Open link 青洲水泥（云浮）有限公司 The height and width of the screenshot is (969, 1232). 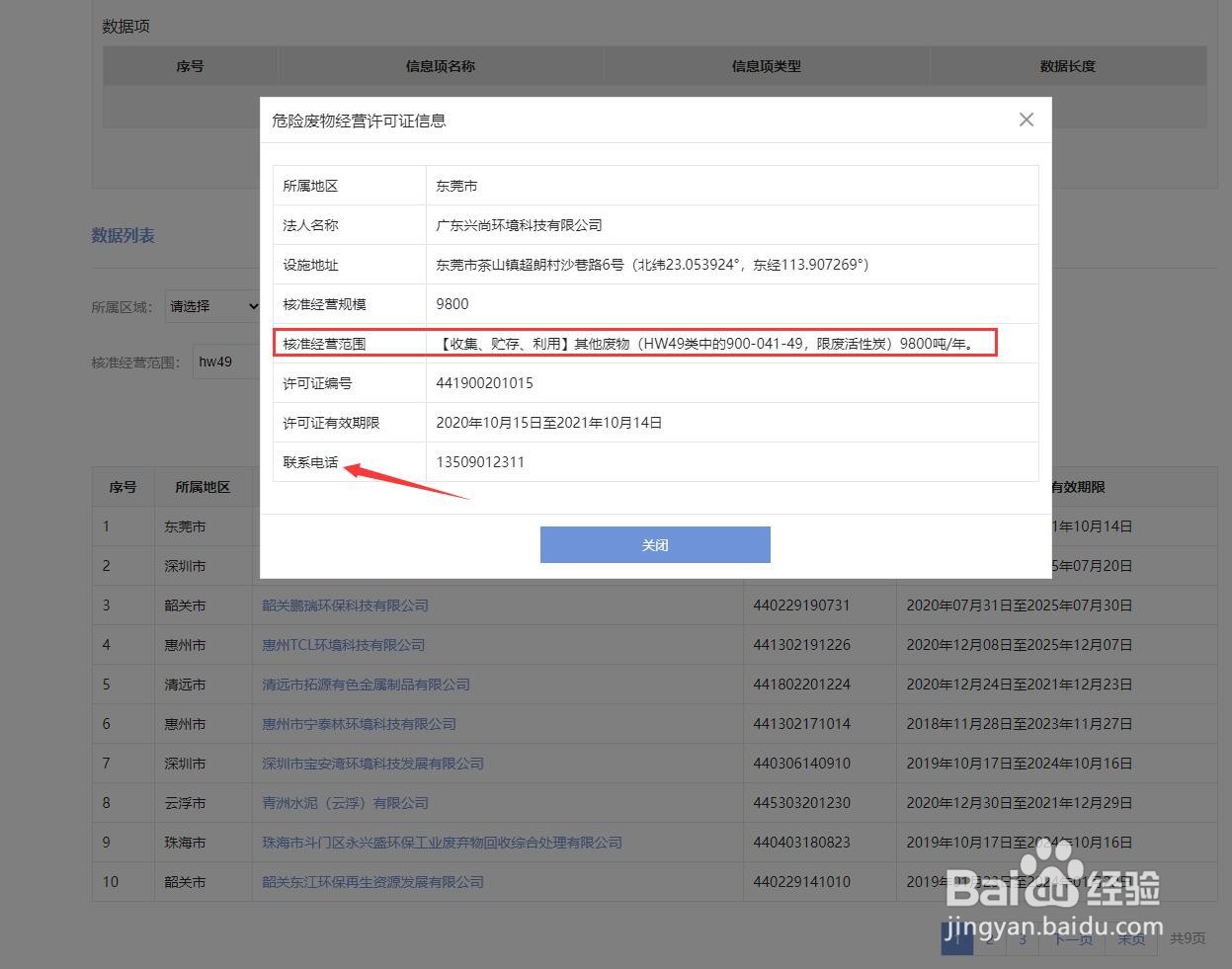tap(345, 803)
